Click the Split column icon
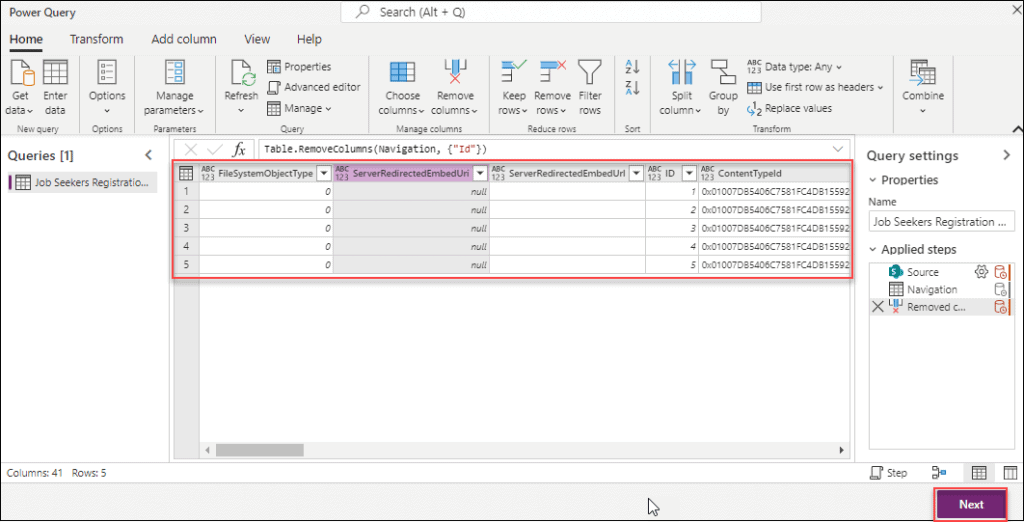 pos(682,73)
